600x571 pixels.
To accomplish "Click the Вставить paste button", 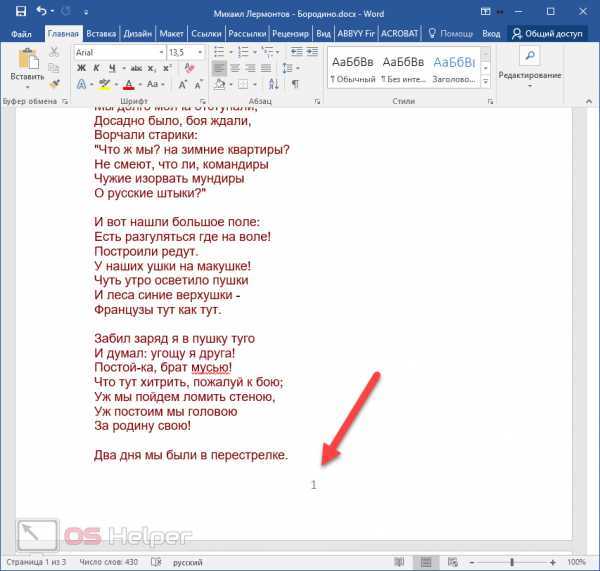I will [26, 66].
